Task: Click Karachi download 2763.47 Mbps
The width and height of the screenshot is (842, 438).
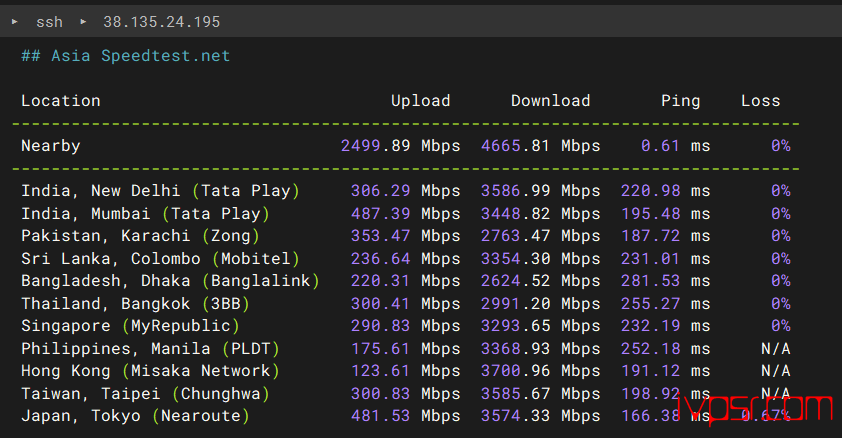Action: [x=541, y=236]
